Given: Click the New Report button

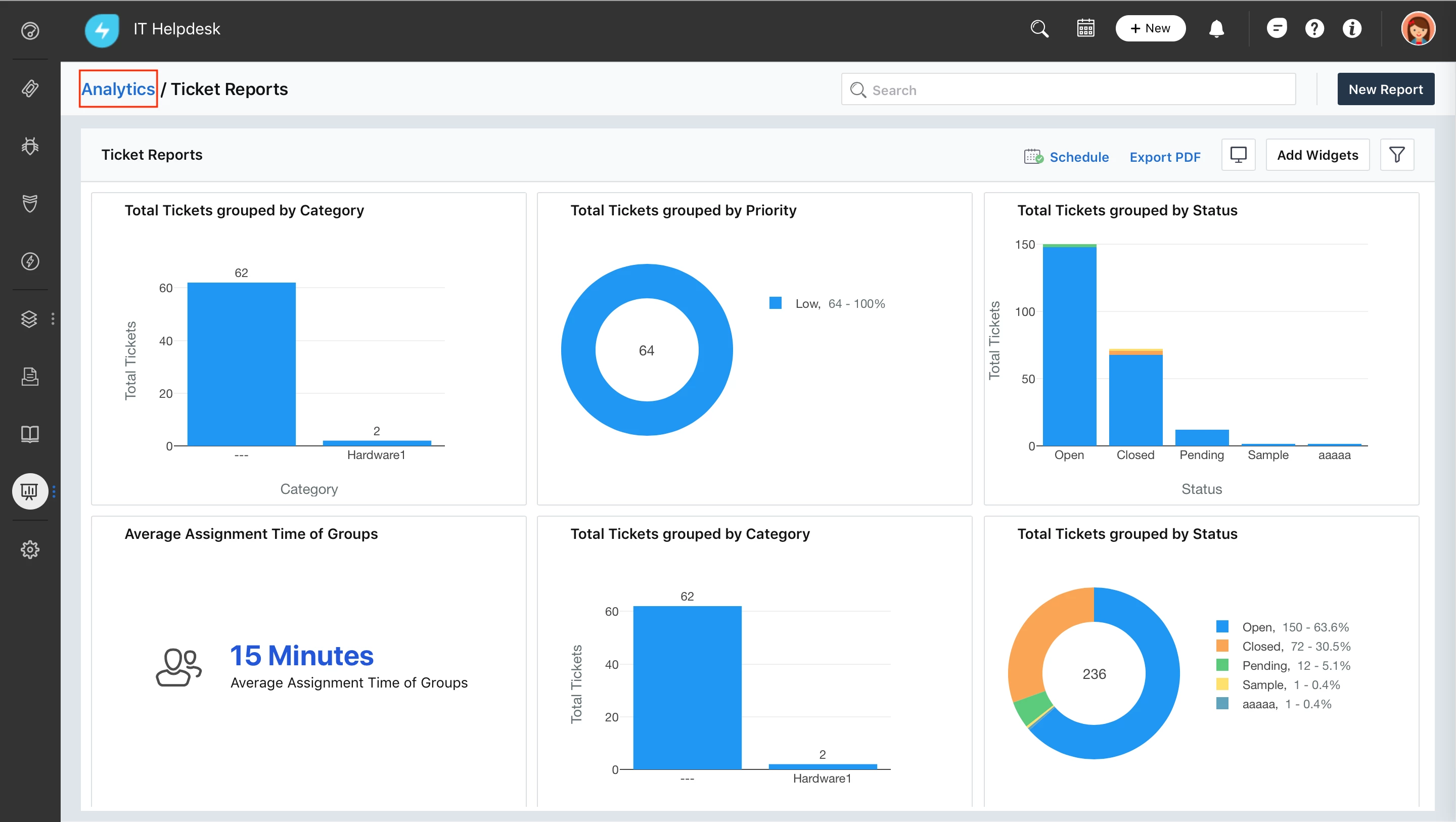Looking at the screenshot, I should click(x=1385, y=89).
